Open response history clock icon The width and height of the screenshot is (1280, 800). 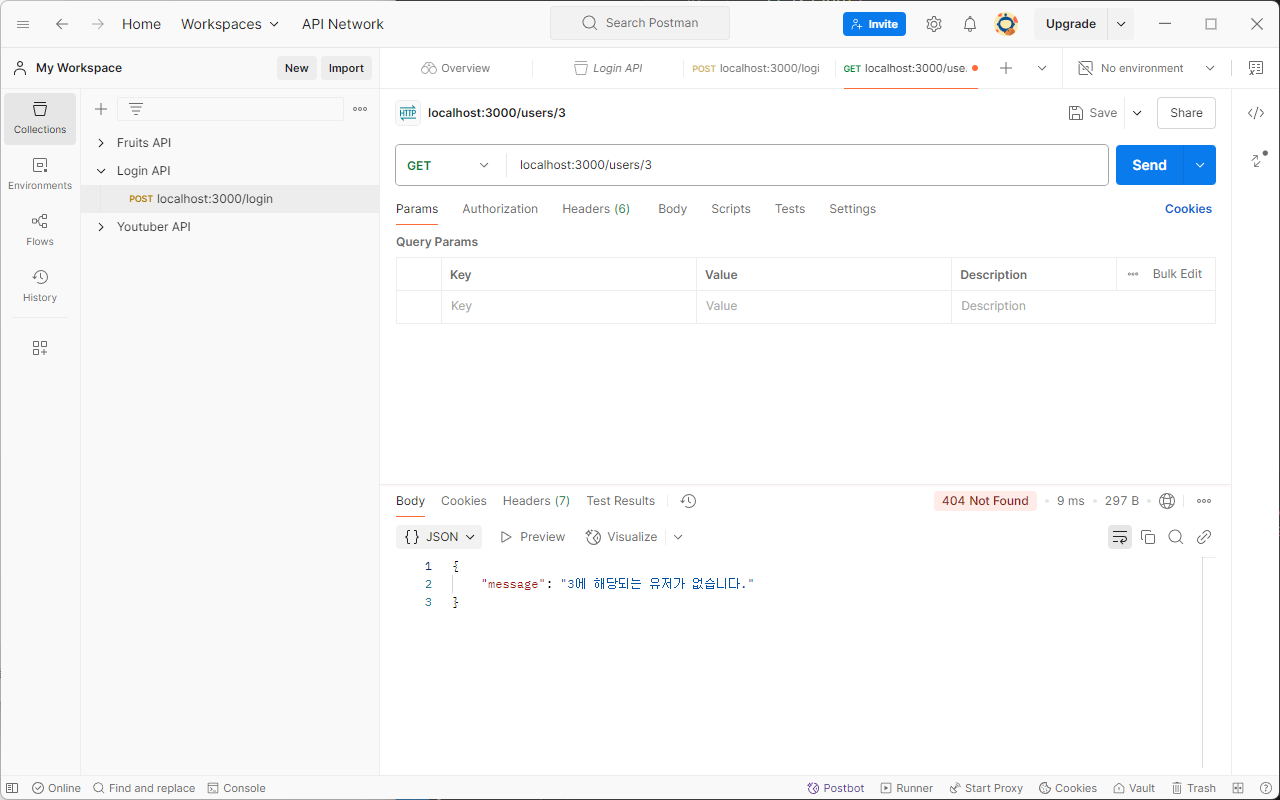click(x=688, y=501)
